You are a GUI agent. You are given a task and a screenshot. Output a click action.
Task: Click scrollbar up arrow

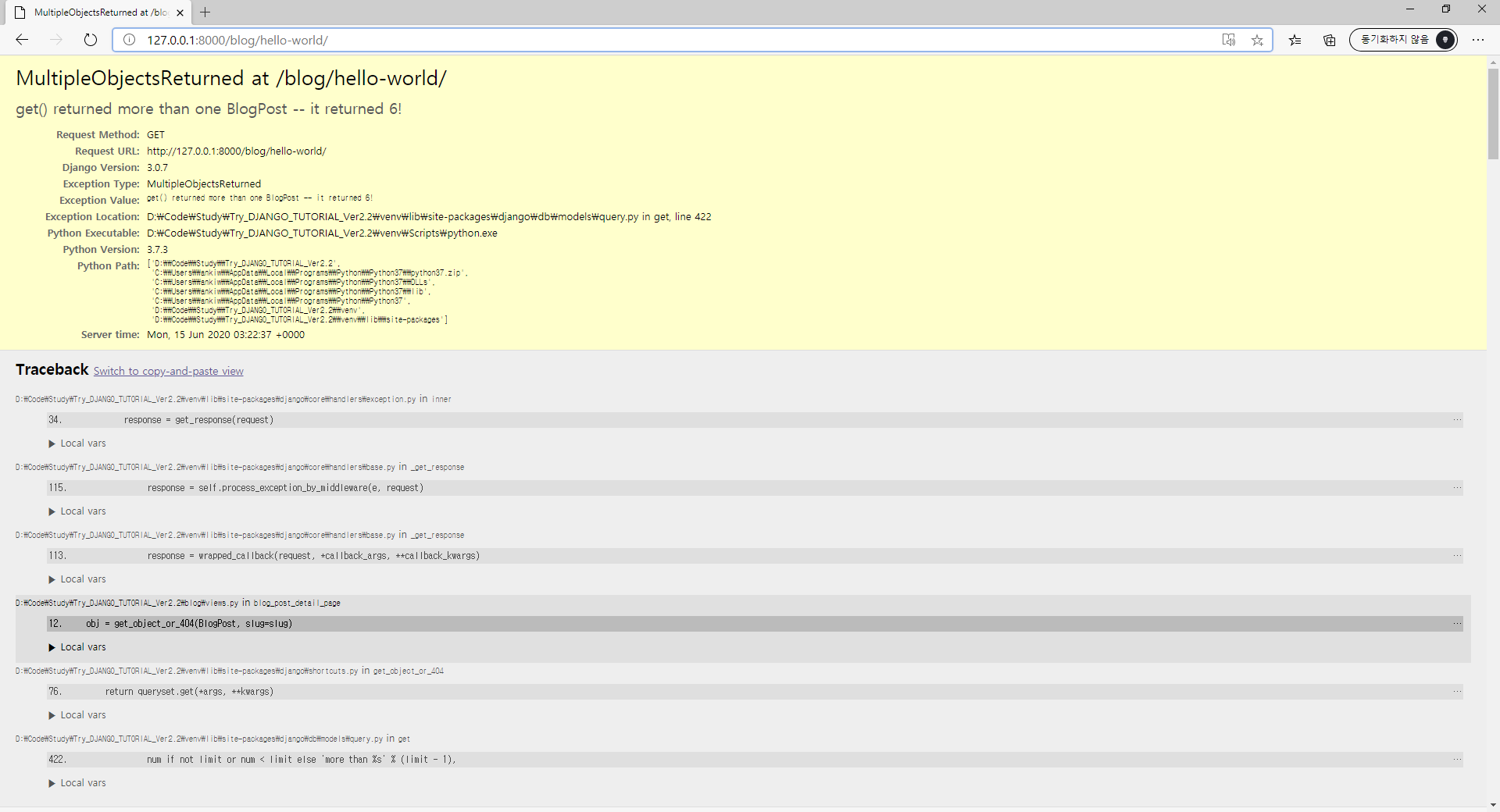pyautogui.click(x=1493, y=62)
